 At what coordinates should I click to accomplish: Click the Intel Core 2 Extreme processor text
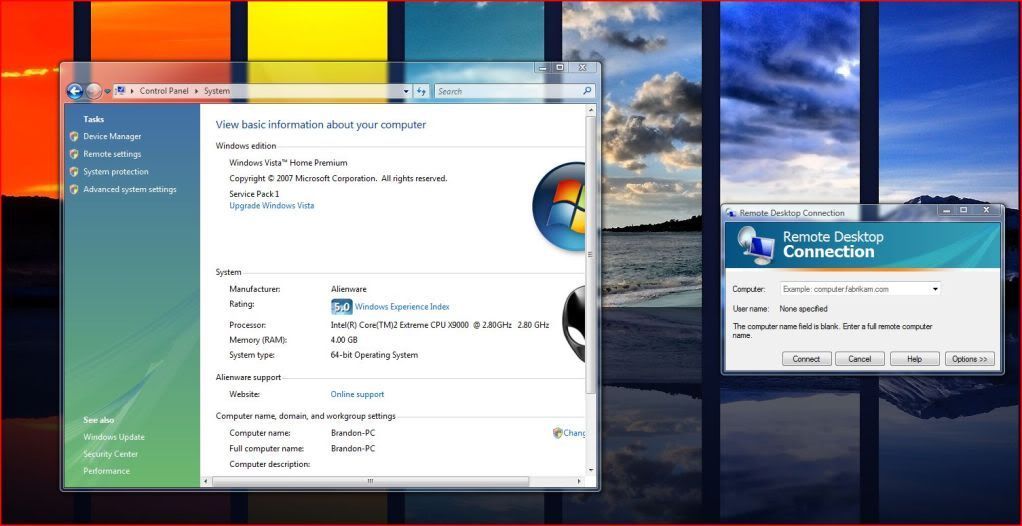[440, 325]
